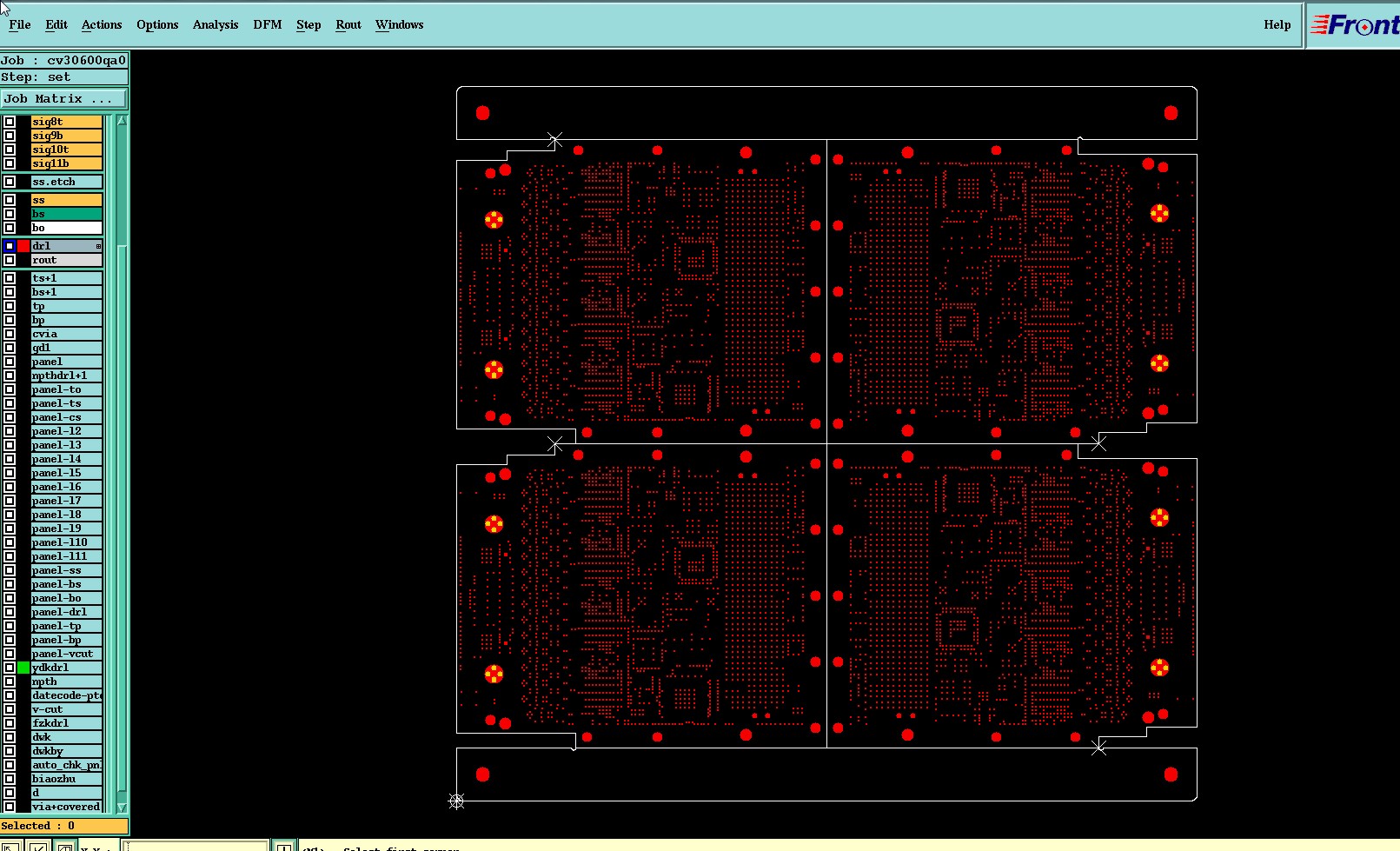Click the layer list scroll-up arrow
This screenshot has width=1400, height=851.
point(122,121)
